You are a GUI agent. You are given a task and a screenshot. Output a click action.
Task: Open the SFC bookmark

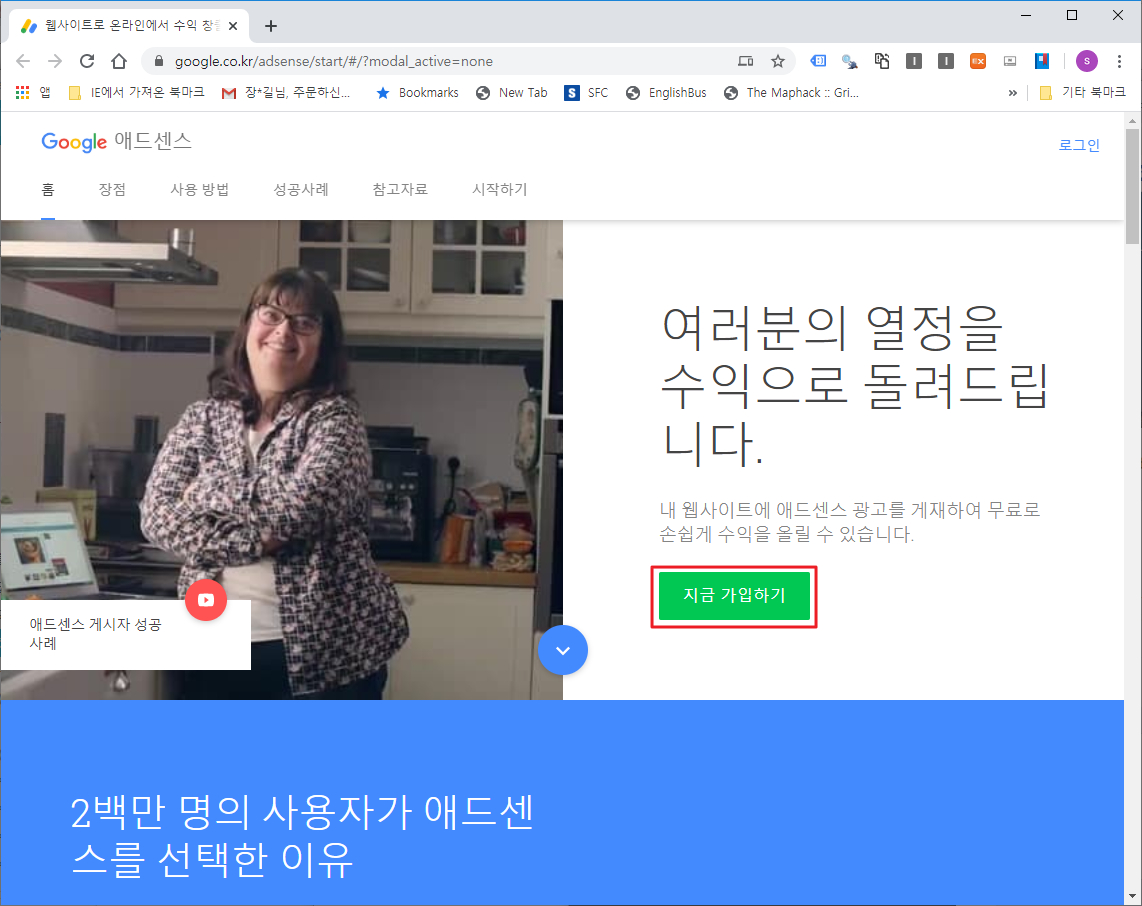[x=586, y=92]
